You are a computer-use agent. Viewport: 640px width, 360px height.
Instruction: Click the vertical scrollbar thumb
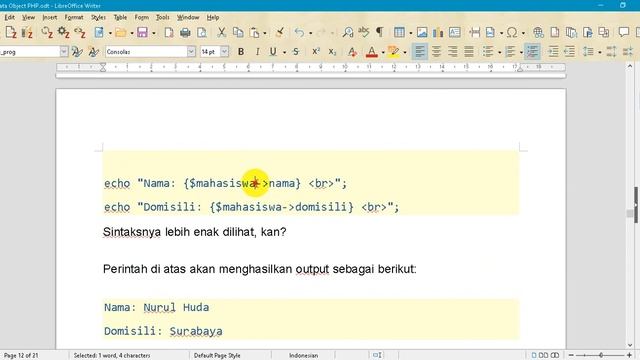630,213
